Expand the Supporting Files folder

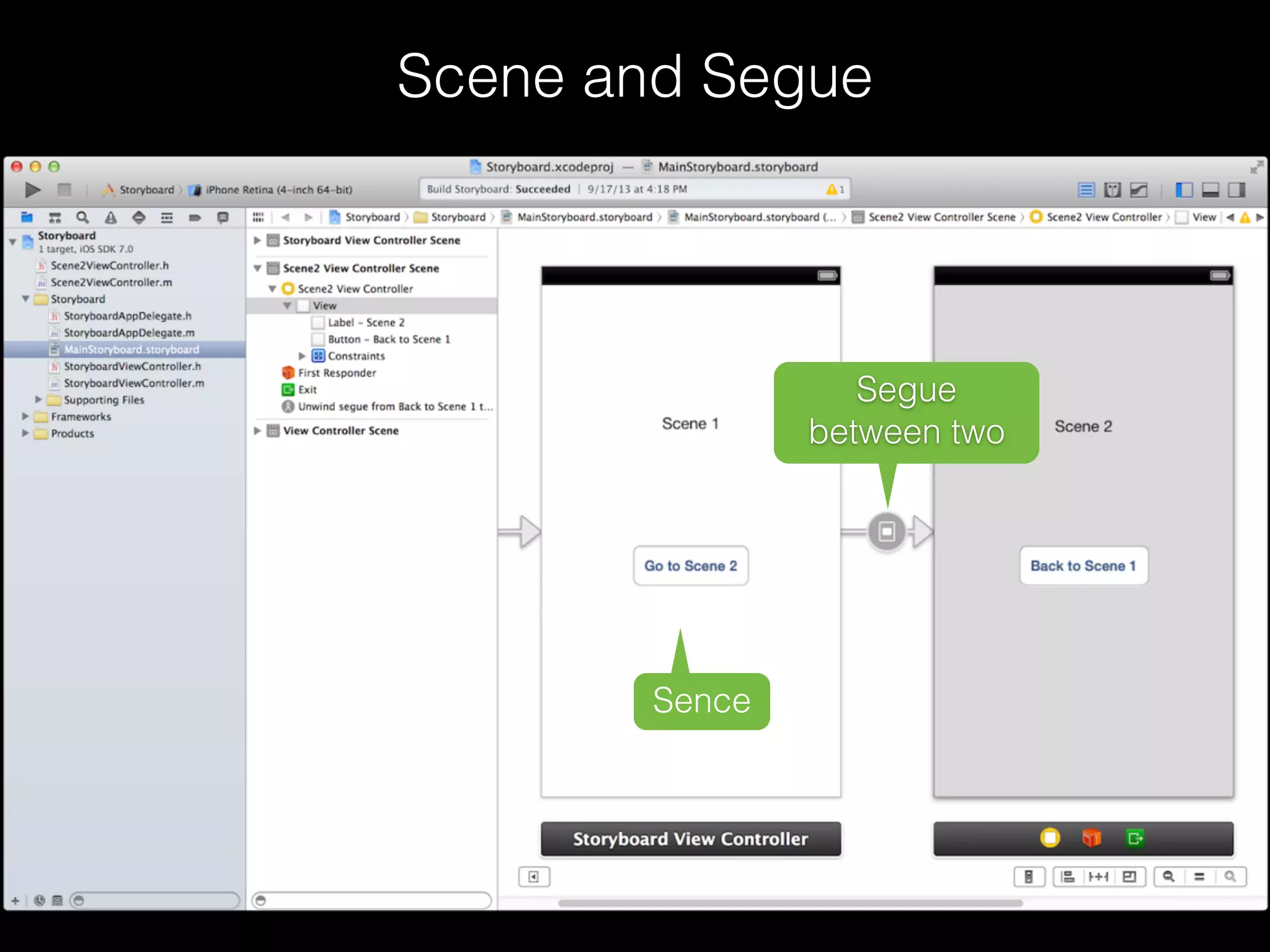pyautogui.click(x=38, y=400)
